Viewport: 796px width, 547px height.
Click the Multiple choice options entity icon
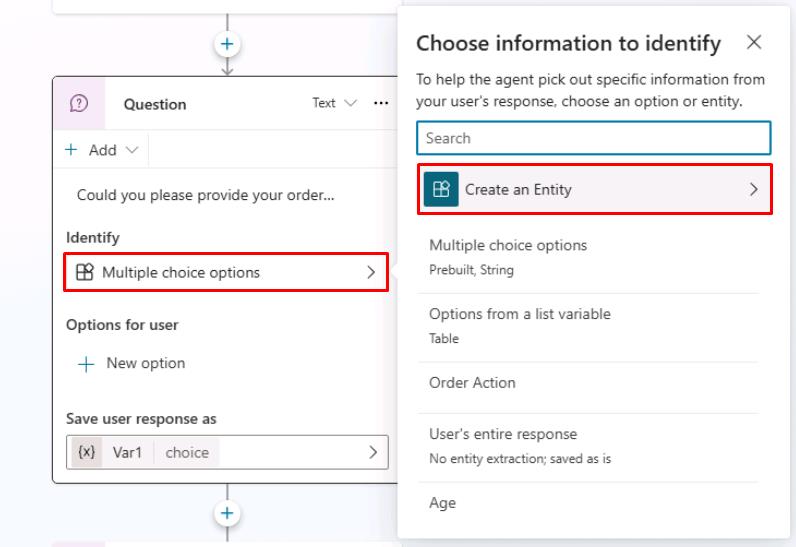[85, 272]
